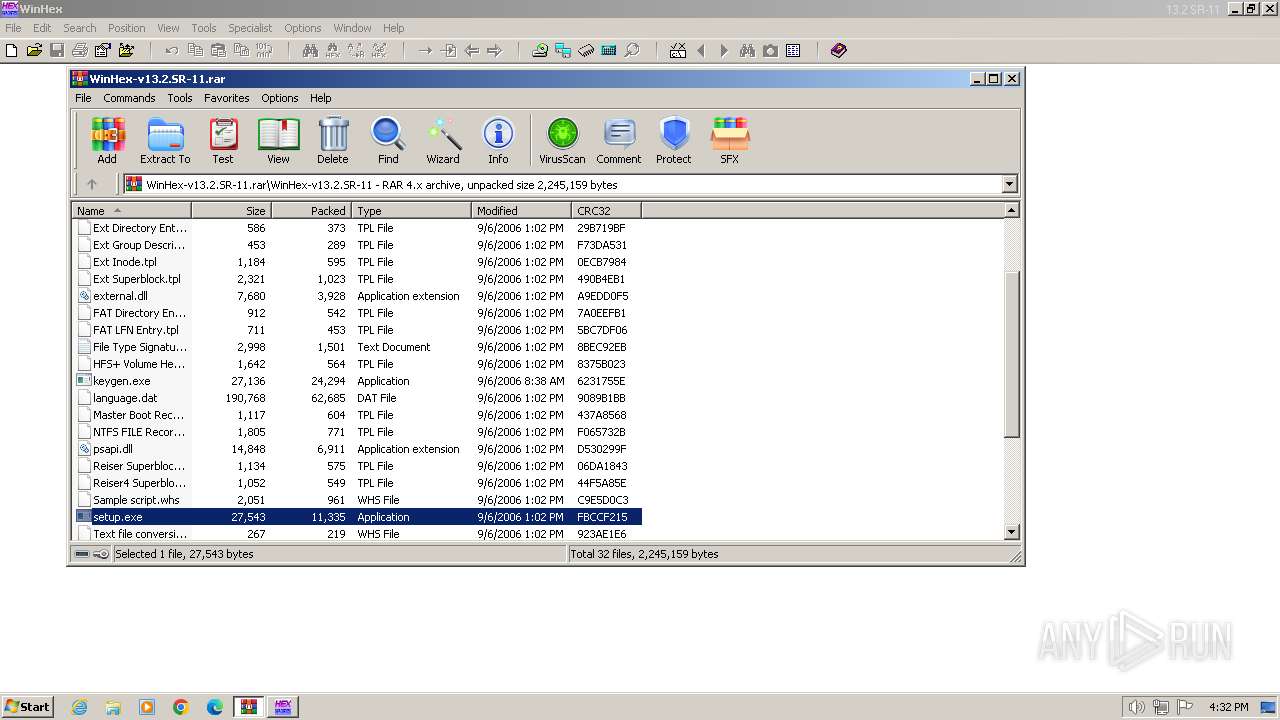
Task: Open the WinHex Edit menu
Action: coord(42,28)
